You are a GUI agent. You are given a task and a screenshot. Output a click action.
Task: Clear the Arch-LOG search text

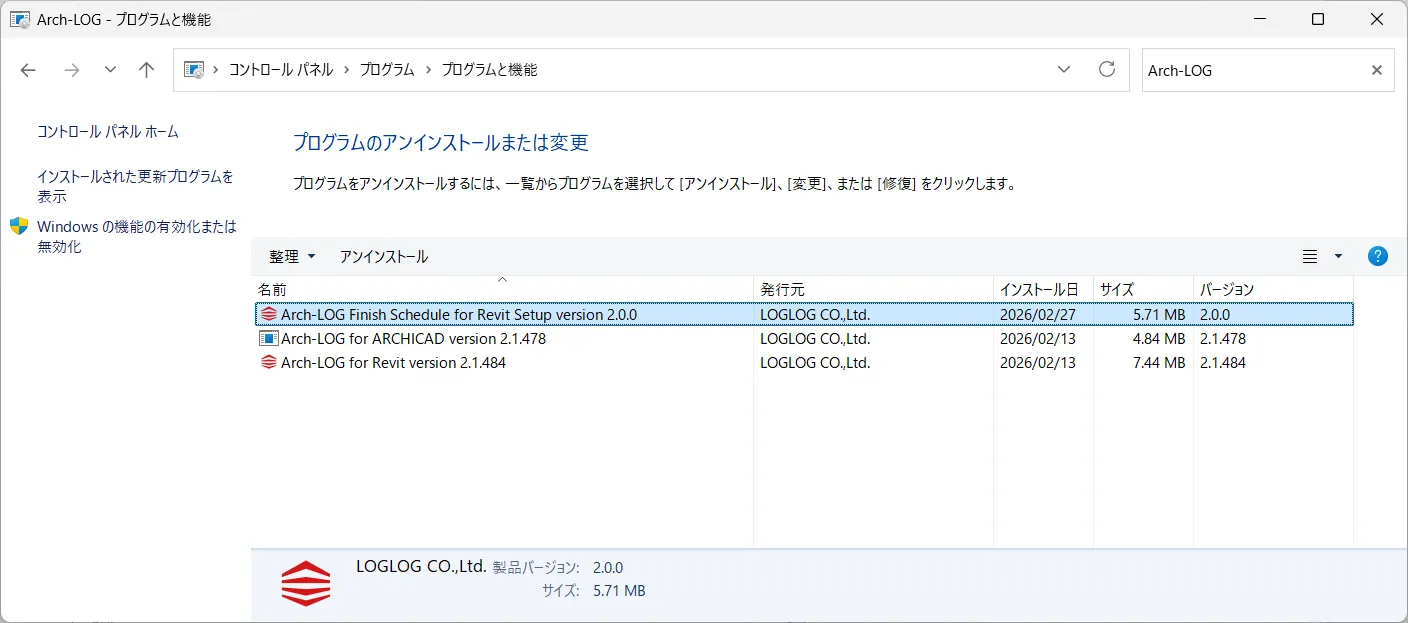1377,70
